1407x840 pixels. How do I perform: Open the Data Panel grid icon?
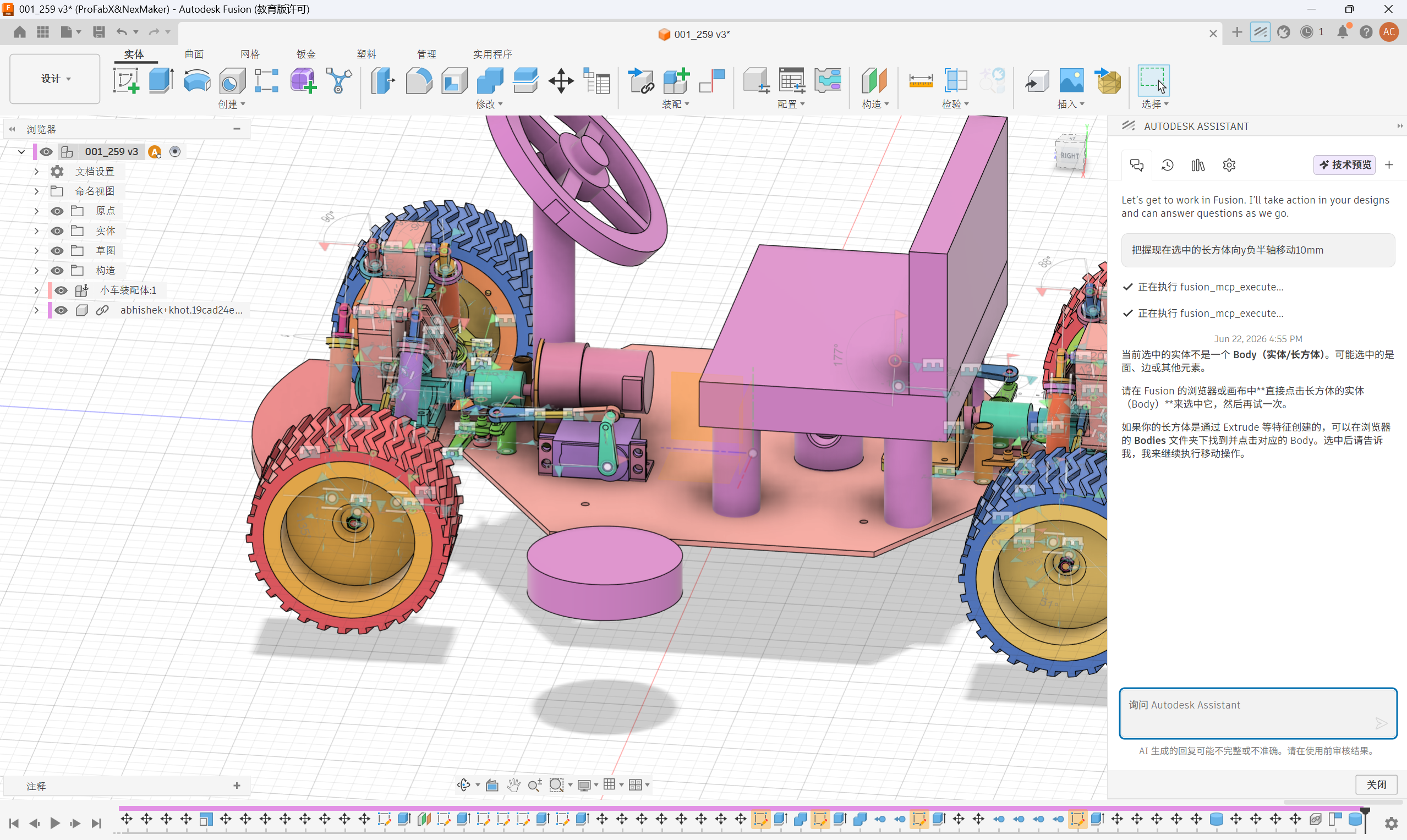43,32
